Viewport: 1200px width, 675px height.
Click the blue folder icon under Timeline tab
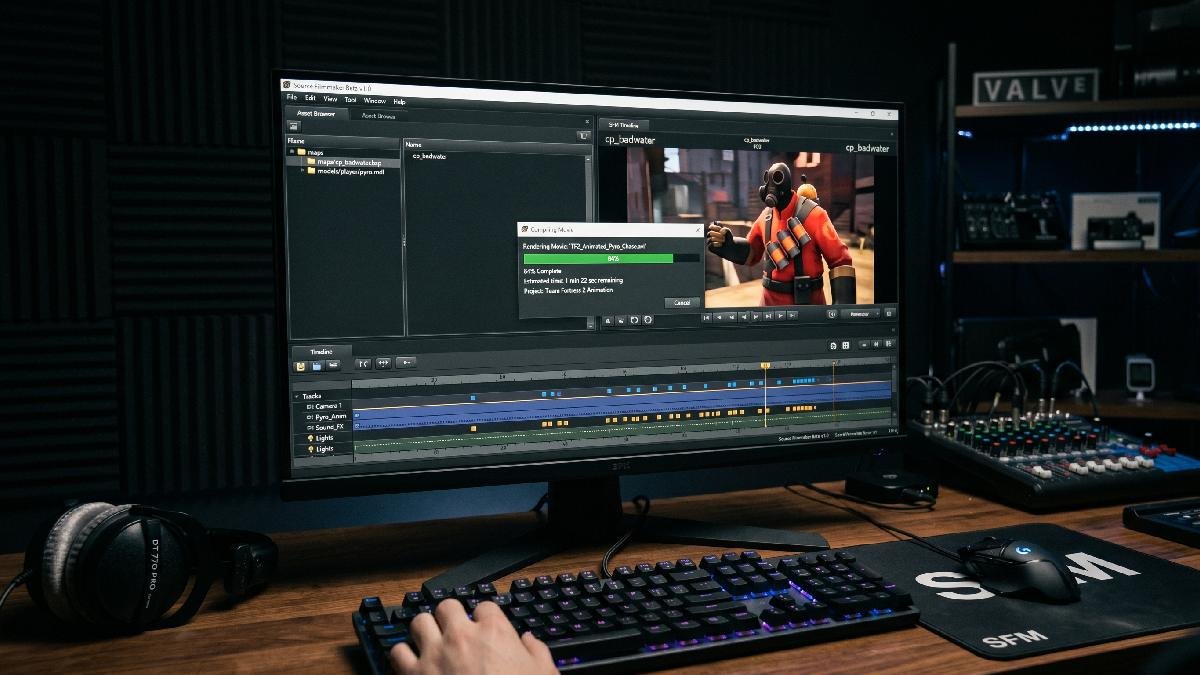point(317,366)
